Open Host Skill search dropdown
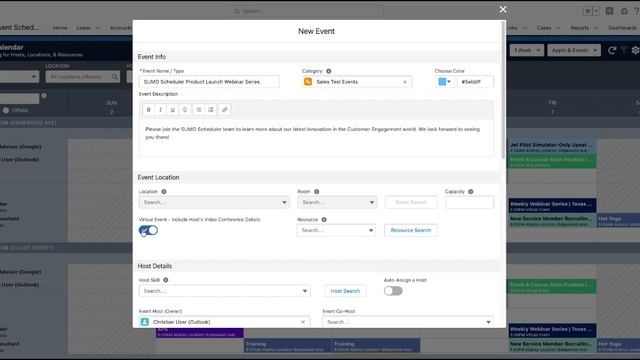The image size is (640, 360). coord(224,291)
